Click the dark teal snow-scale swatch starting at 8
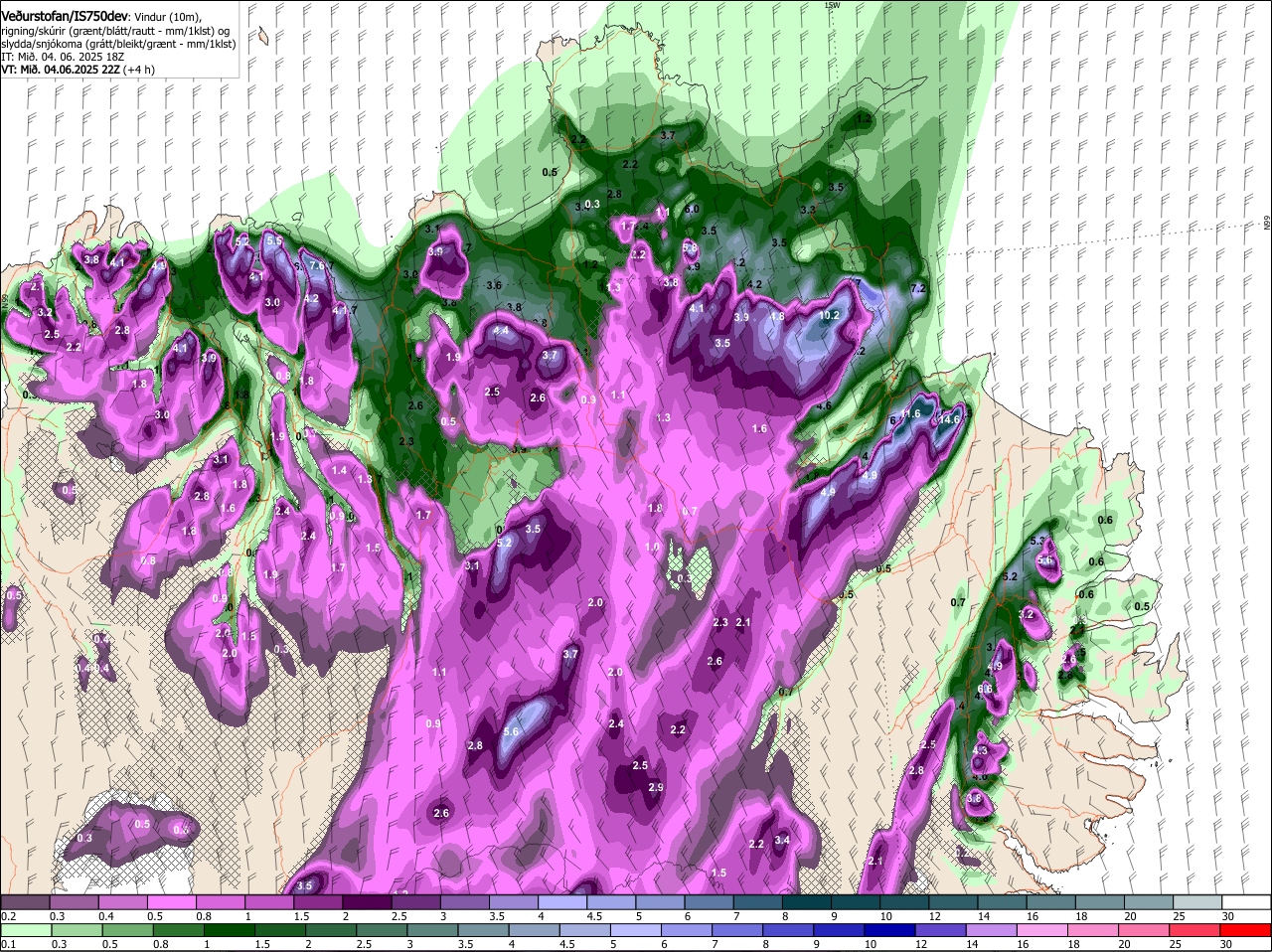Image resolution: width=1272 pixels, height=952 pixels. pos(807,901)
